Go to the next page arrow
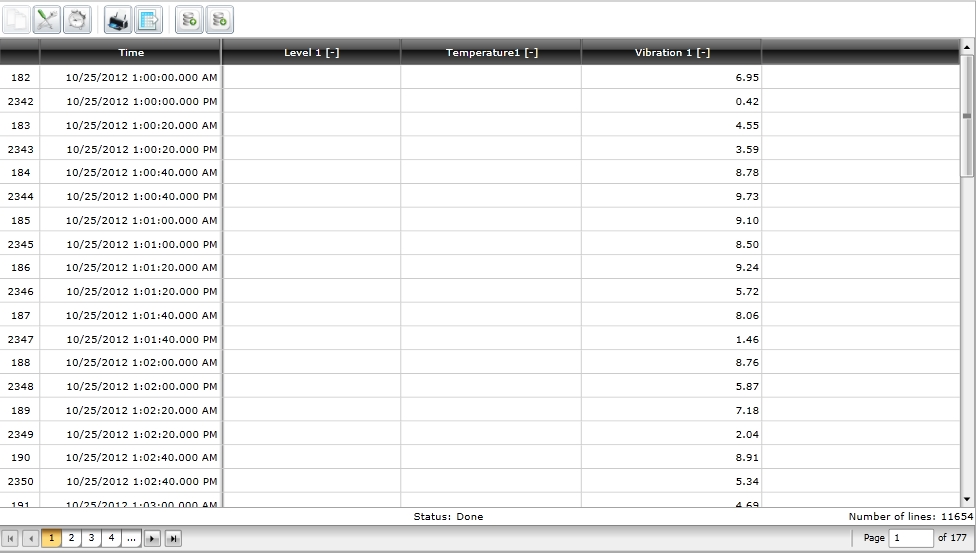Screen dimensions: 976x553 152,539
